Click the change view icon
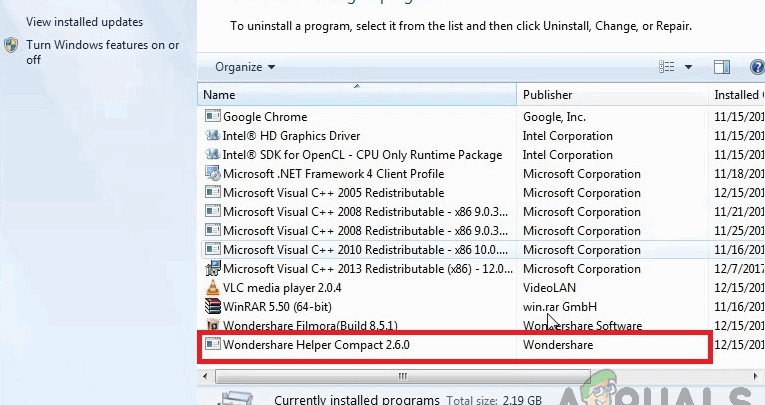 tap(667, 67)
